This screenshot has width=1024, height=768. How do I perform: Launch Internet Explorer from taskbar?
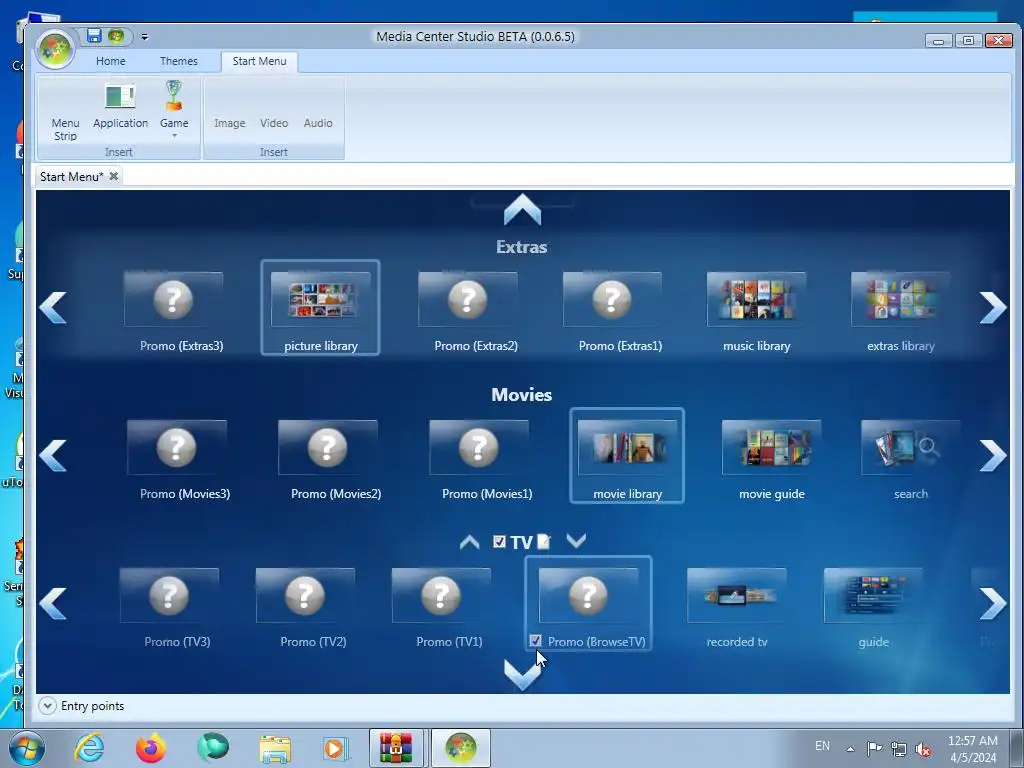pos(89,748)
